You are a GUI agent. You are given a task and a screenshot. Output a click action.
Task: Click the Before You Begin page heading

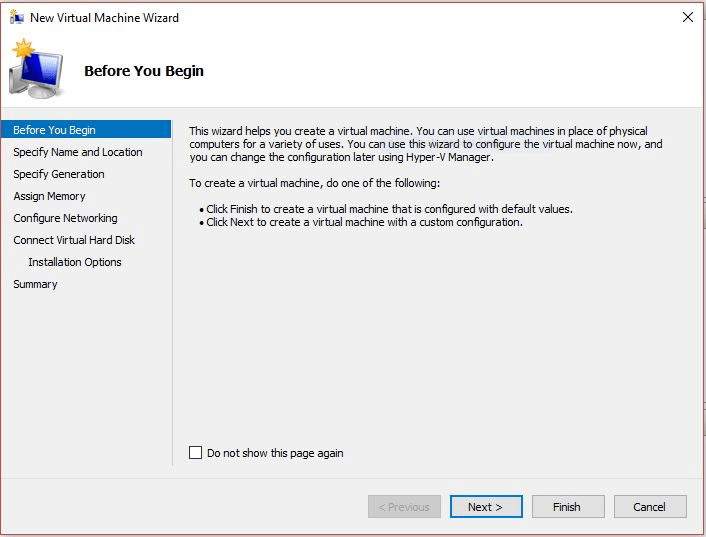tap(144, 71)
